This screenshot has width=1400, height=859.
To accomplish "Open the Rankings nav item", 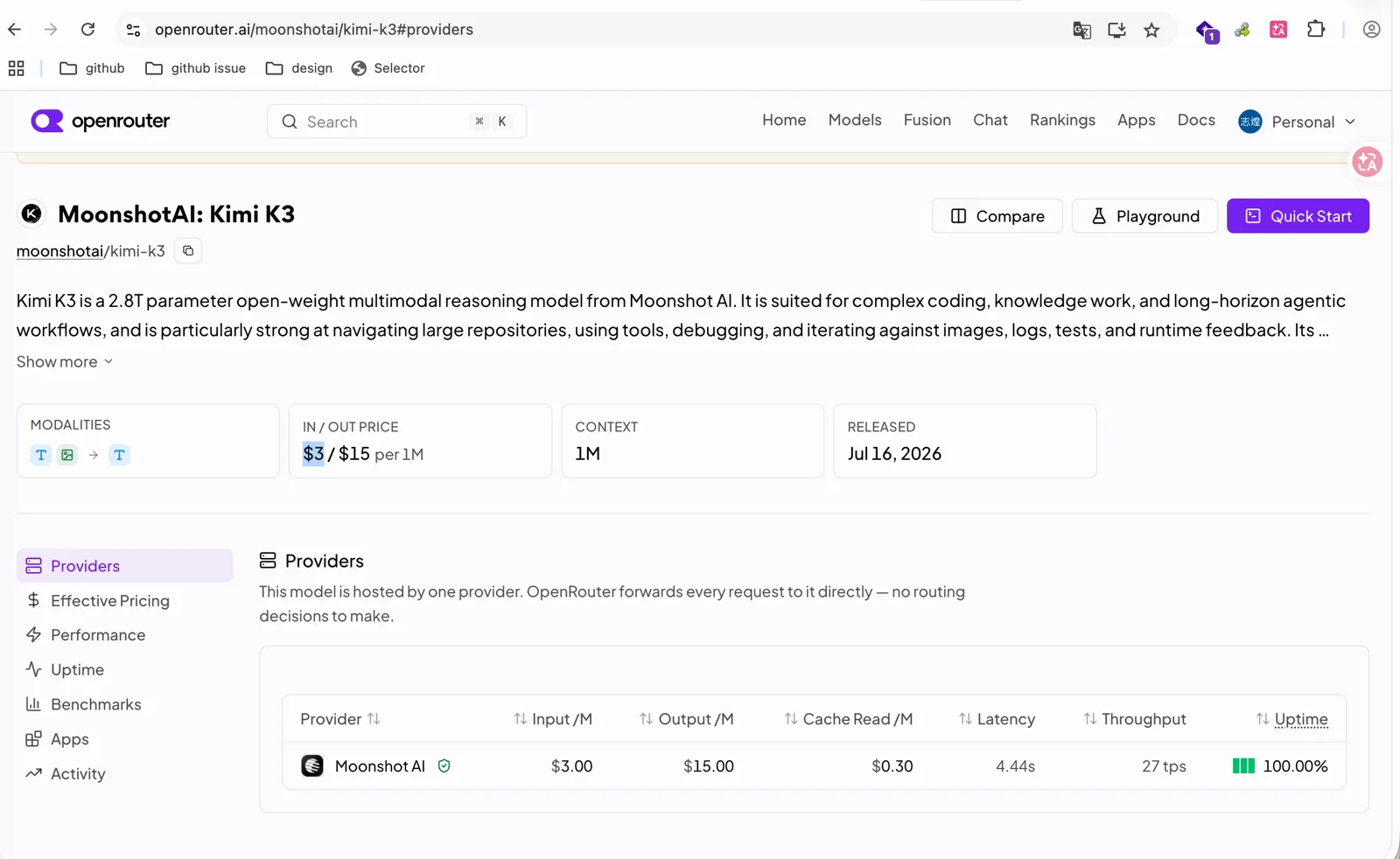I will pos(1062,120).
